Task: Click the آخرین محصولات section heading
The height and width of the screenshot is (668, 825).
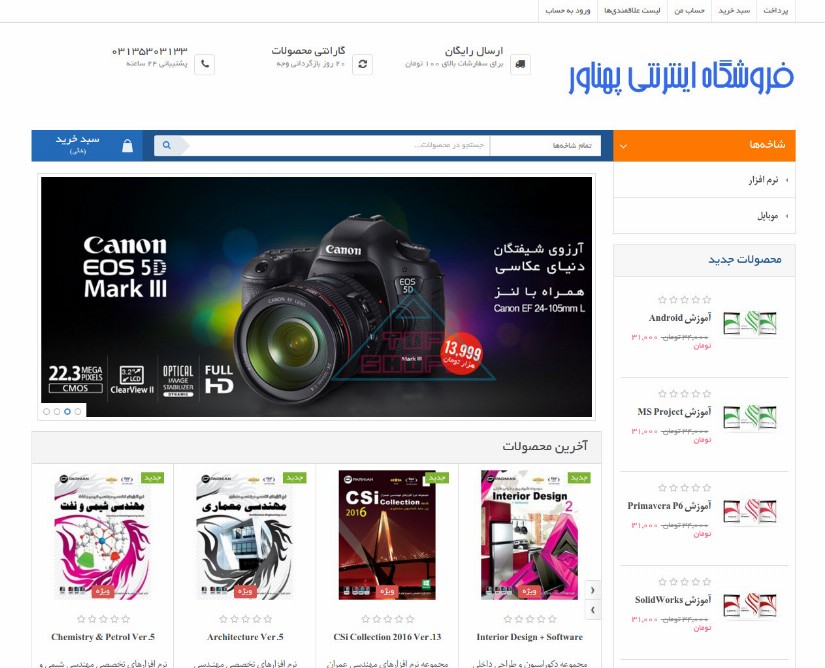Action: pos(545,447)
